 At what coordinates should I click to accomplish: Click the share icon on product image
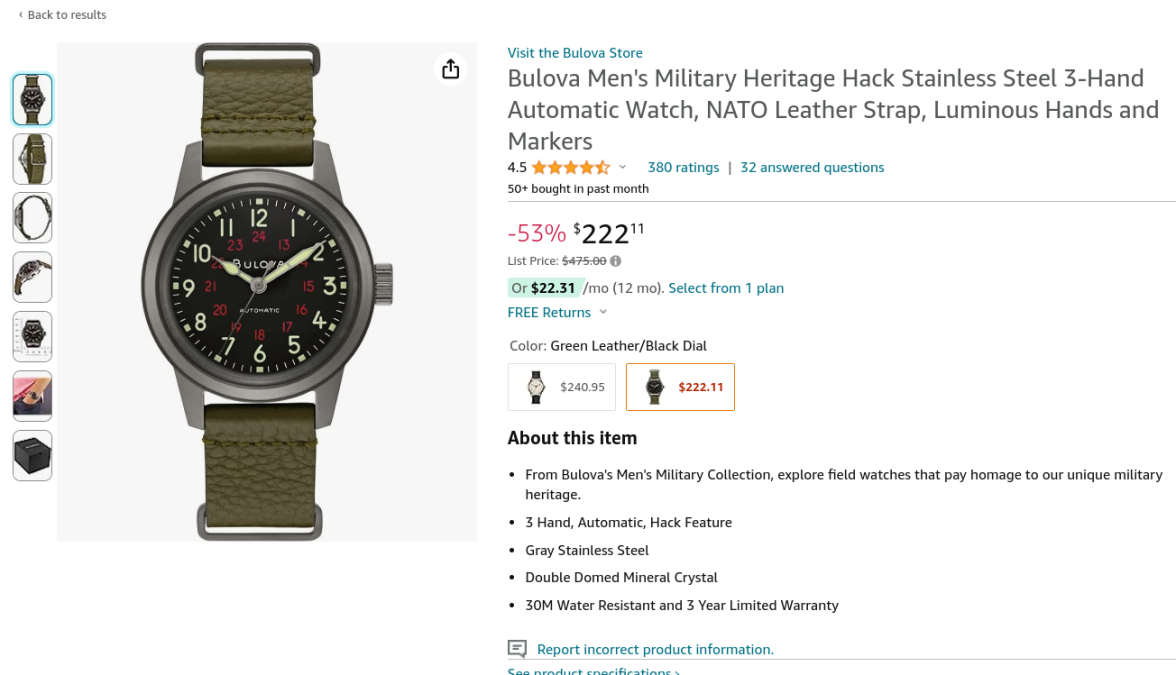point(451,68)
